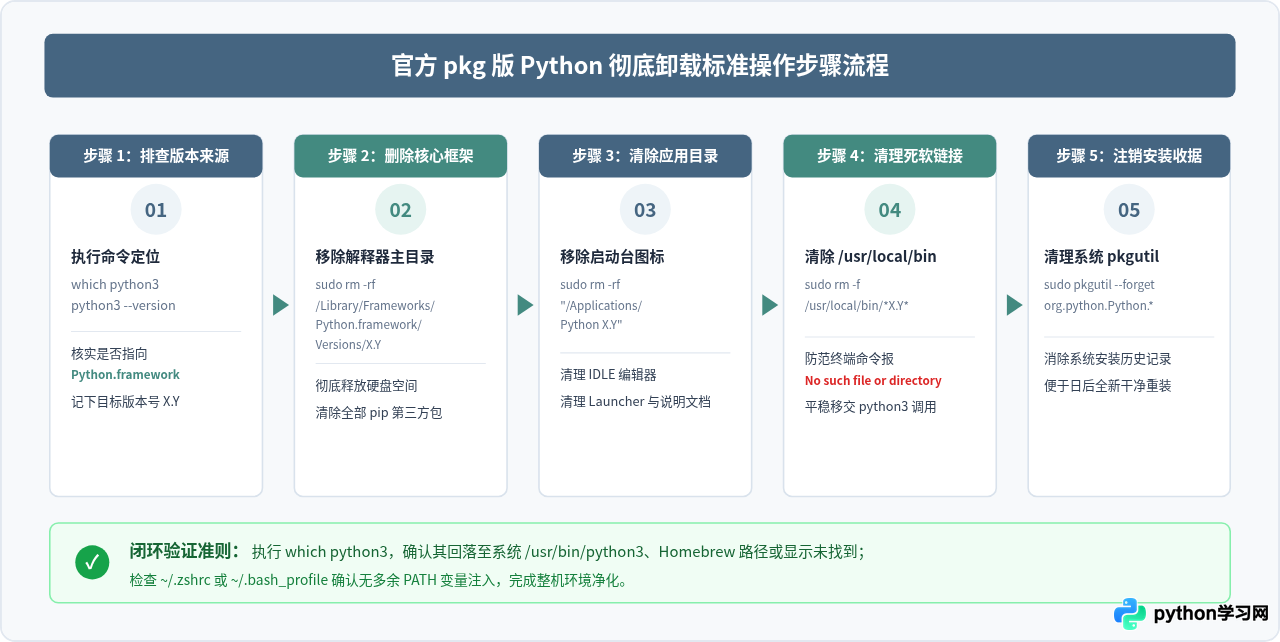Image resolution: width=1280 pixels, height=642 pixels.
Task: Click the line Python X.Y" in step 3
Action: pos(591,325)
